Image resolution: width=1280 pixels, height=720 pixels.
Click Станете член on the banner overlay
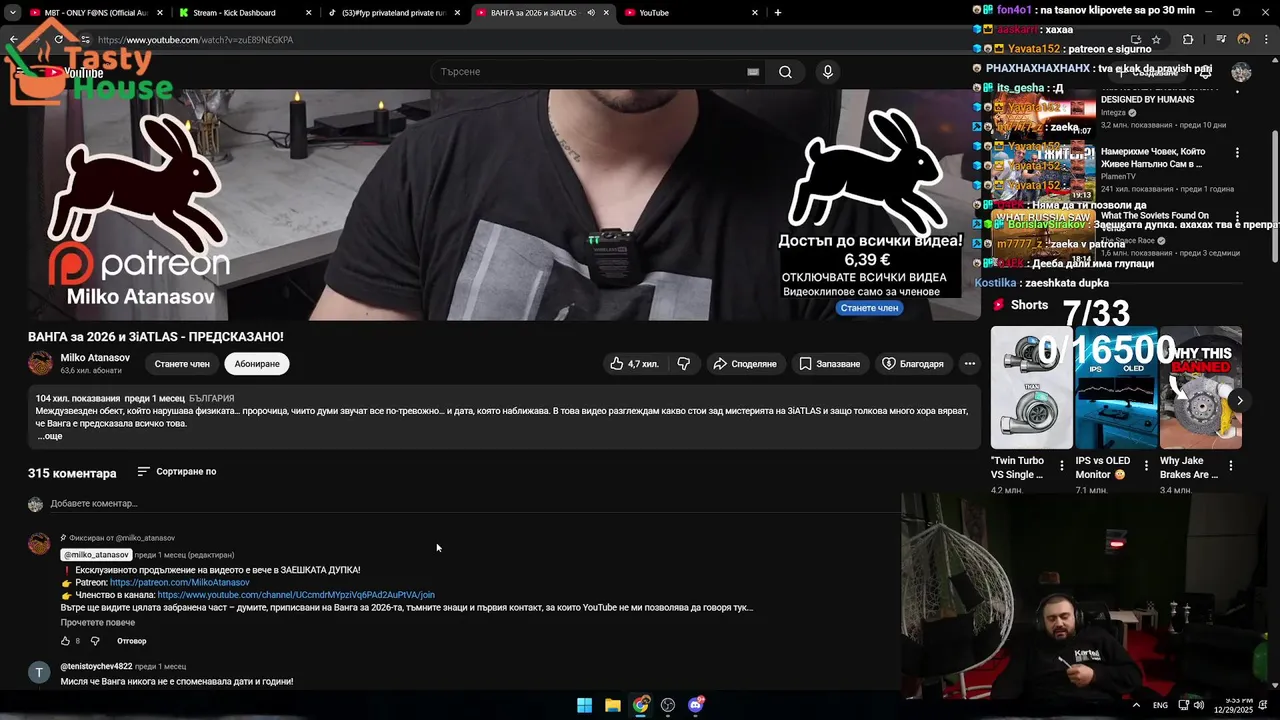pyautogui.click(x=869, y=308)
